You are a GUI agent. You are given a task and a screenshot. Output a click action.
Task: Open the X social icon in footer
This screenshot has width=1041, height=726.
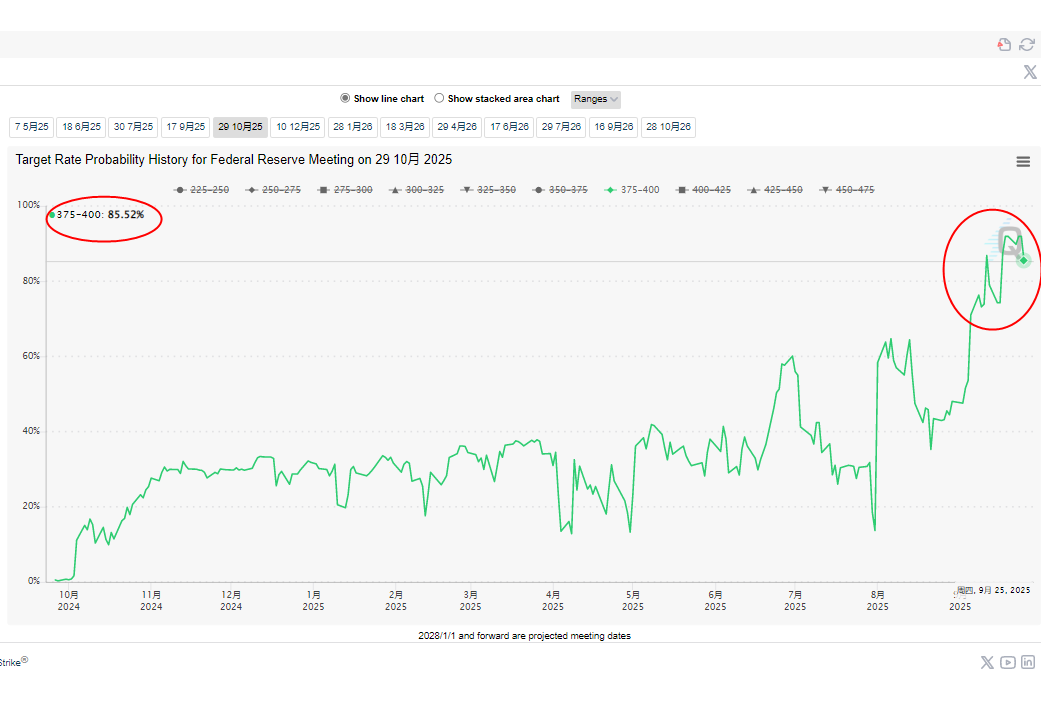click(987, 662)
